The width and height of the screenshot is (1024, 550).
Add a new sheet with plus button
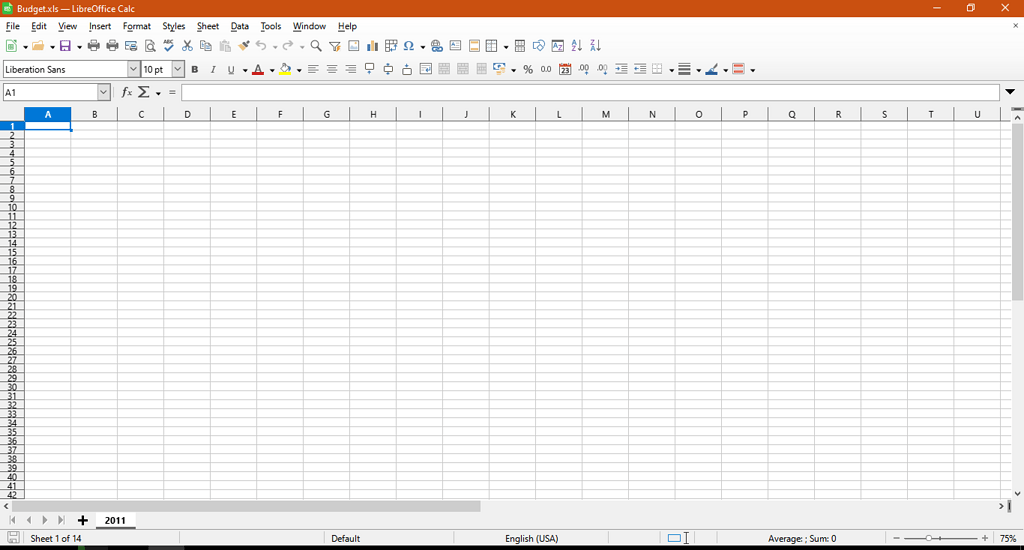pyautogui.click(x=82, y=521)
